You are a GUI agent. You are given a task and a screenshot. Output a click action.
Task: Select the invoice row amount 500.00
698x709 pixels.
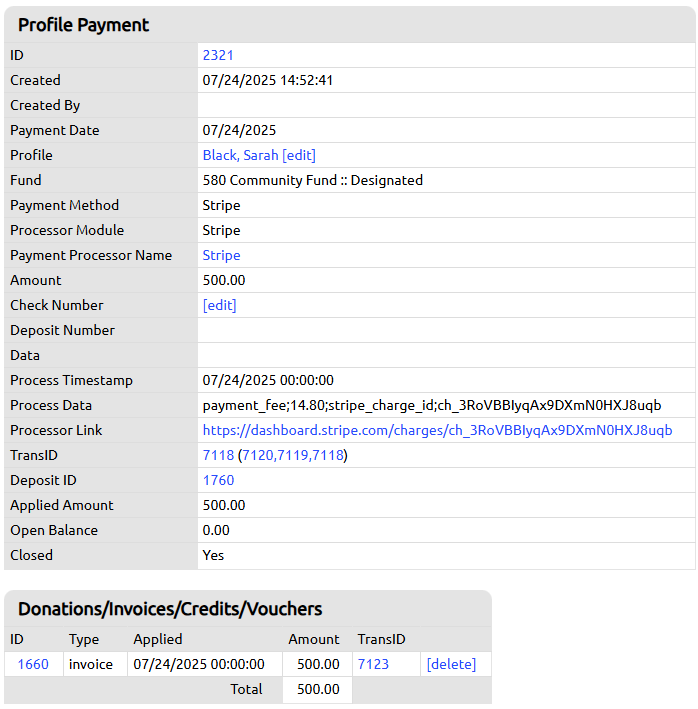point(318,664)
